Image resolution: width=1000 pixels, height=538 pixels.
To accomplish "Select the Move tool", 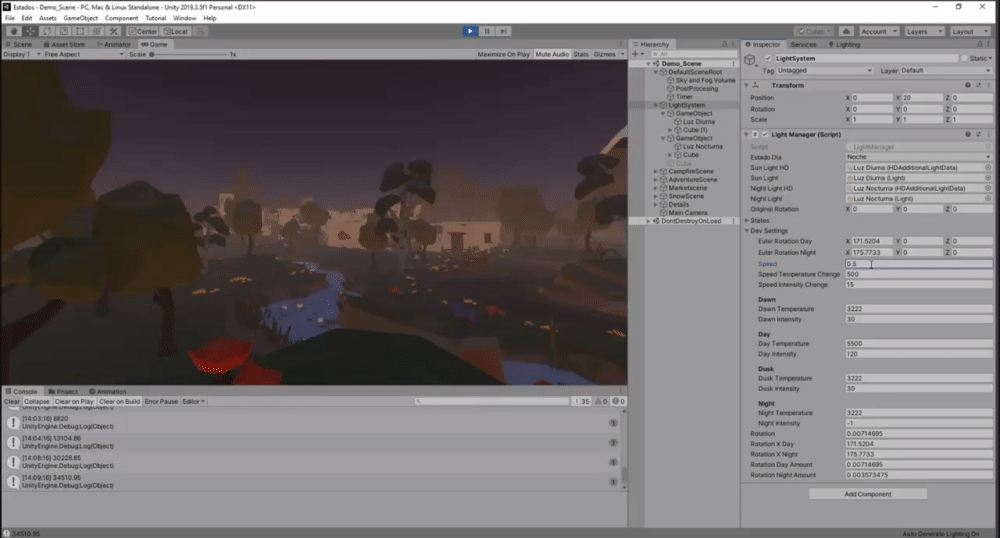I will [30, 31].
